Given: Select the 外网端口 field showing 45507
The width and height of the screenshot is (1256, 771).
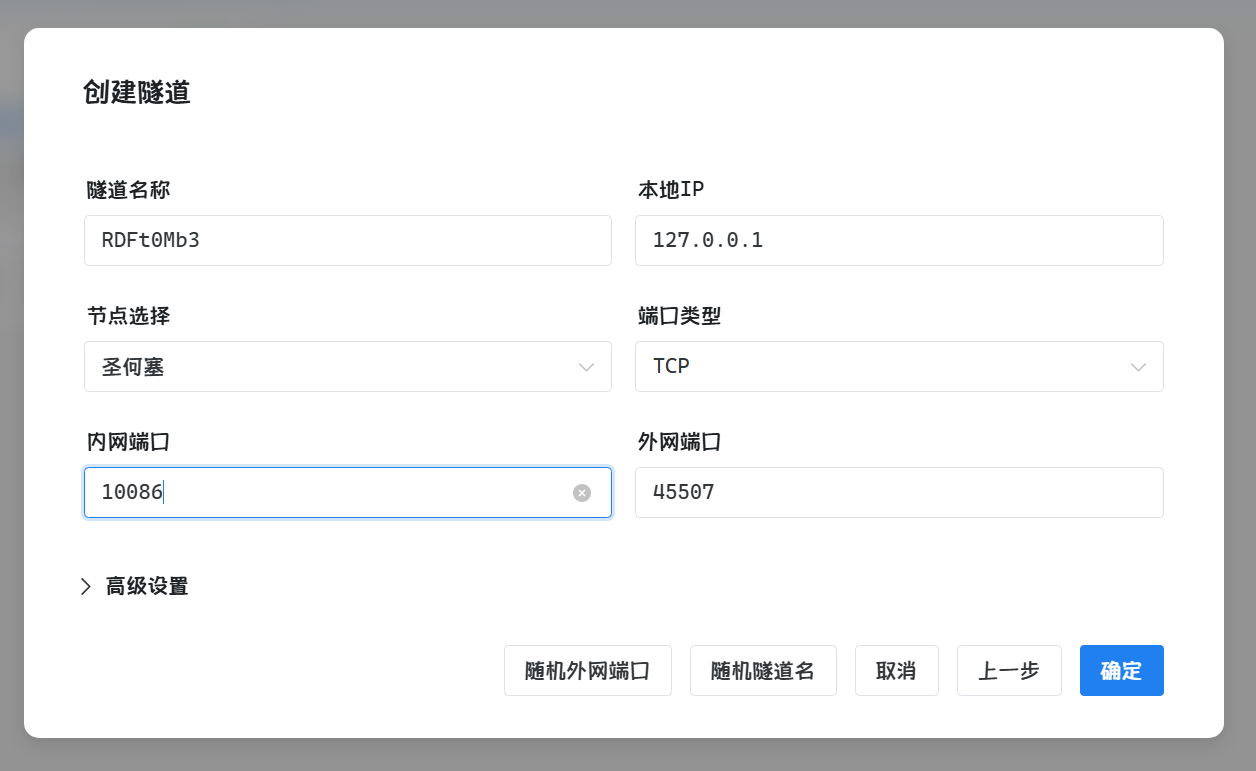Looking at the screenshot, I should pyautogui.click(x=898, y=493).
